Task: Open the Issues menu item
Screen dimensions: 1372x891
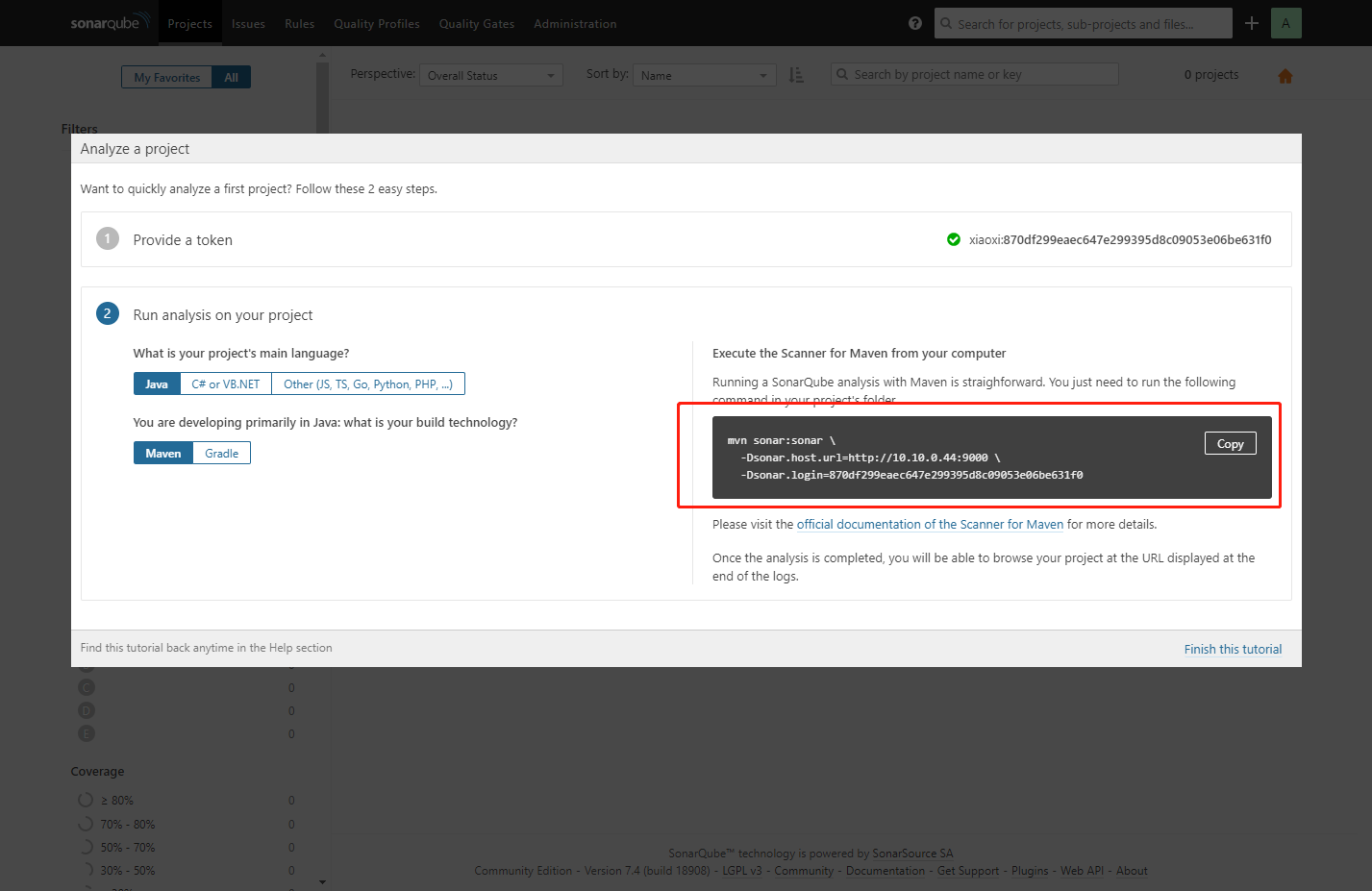Action: click(x=248, y=23)
